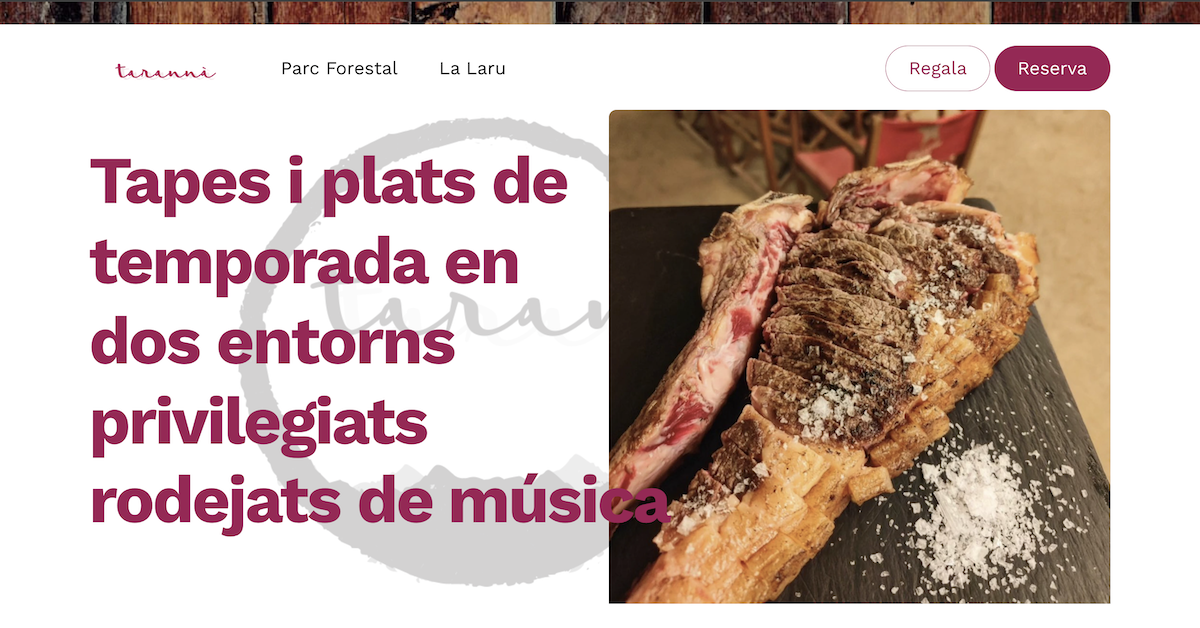Click the mountain silhouette in watermark

pyautogui.click(x=480, y=468)
